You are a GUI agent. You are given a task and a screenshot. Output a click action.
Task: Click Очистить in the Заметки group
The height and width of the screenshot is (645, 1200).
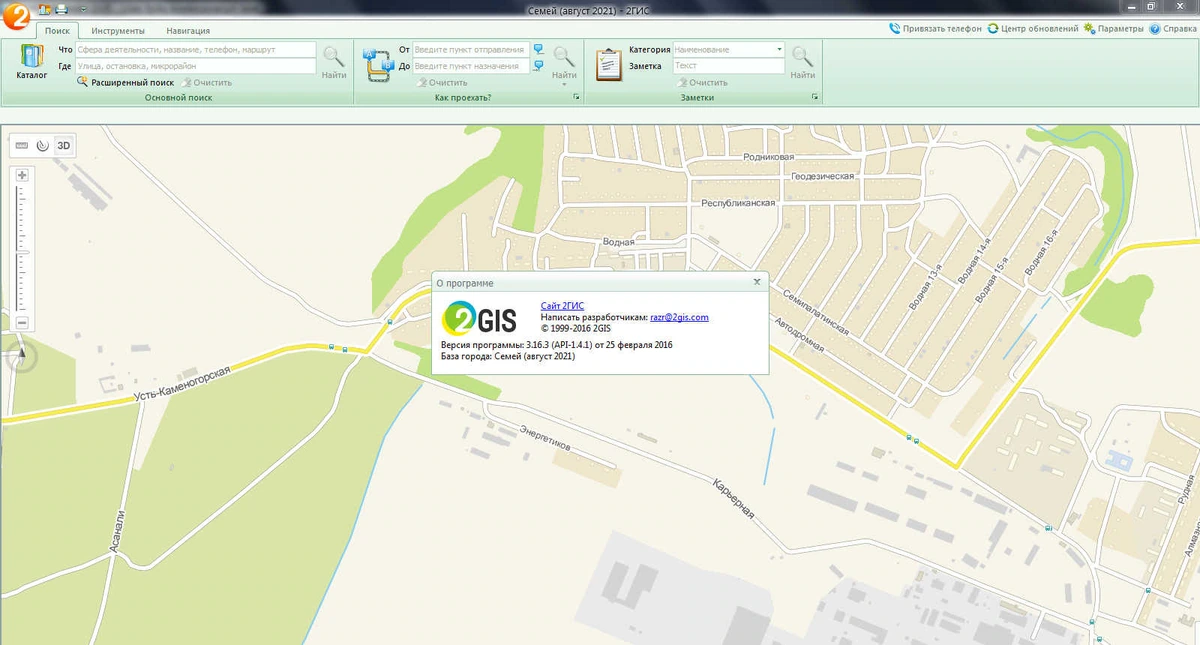(701, 82)
